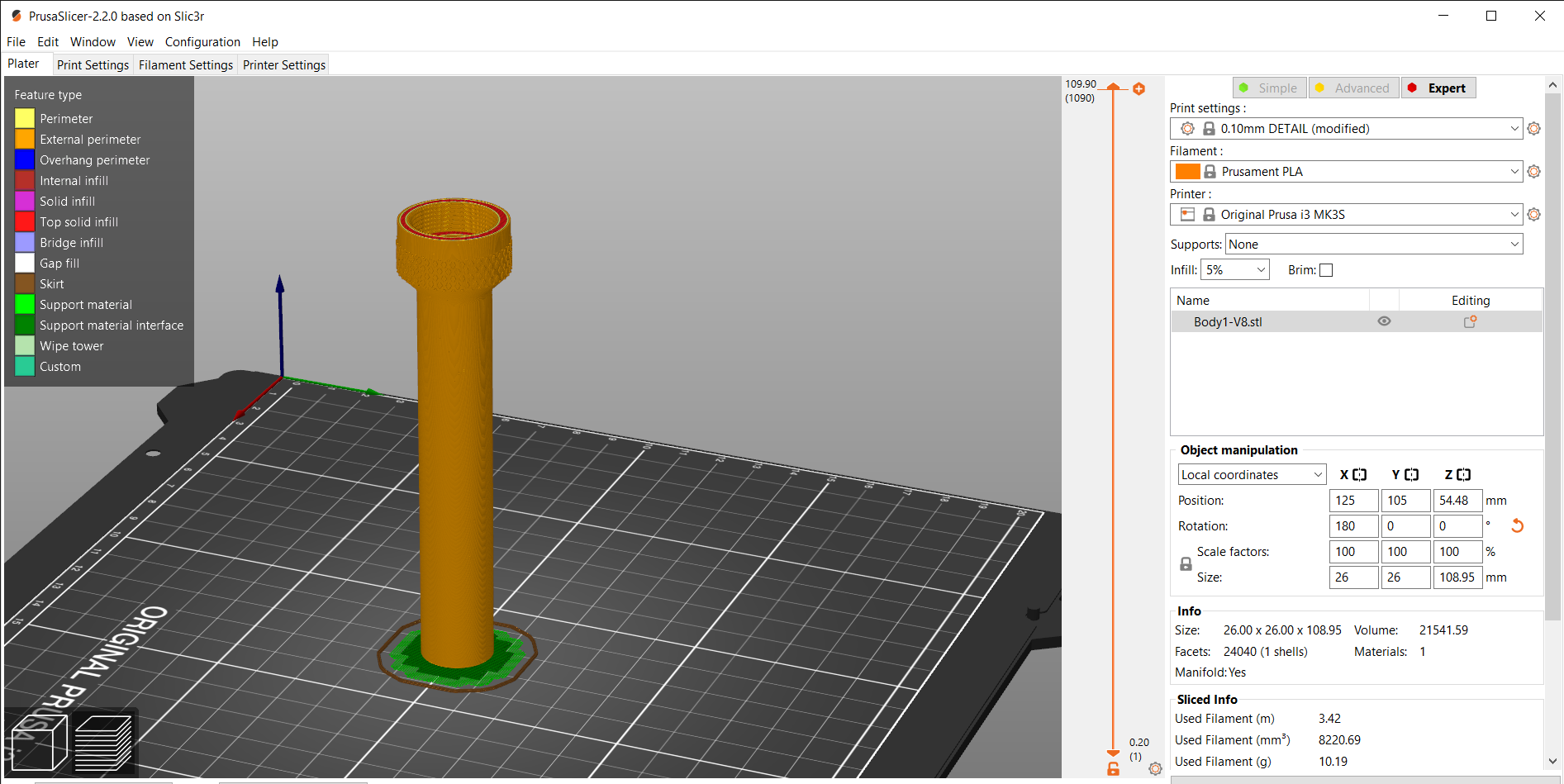The image size is (1564, 784).
Task: Click Scale factors Y field
Action: pyautogui.click(x=1405, y=552)
